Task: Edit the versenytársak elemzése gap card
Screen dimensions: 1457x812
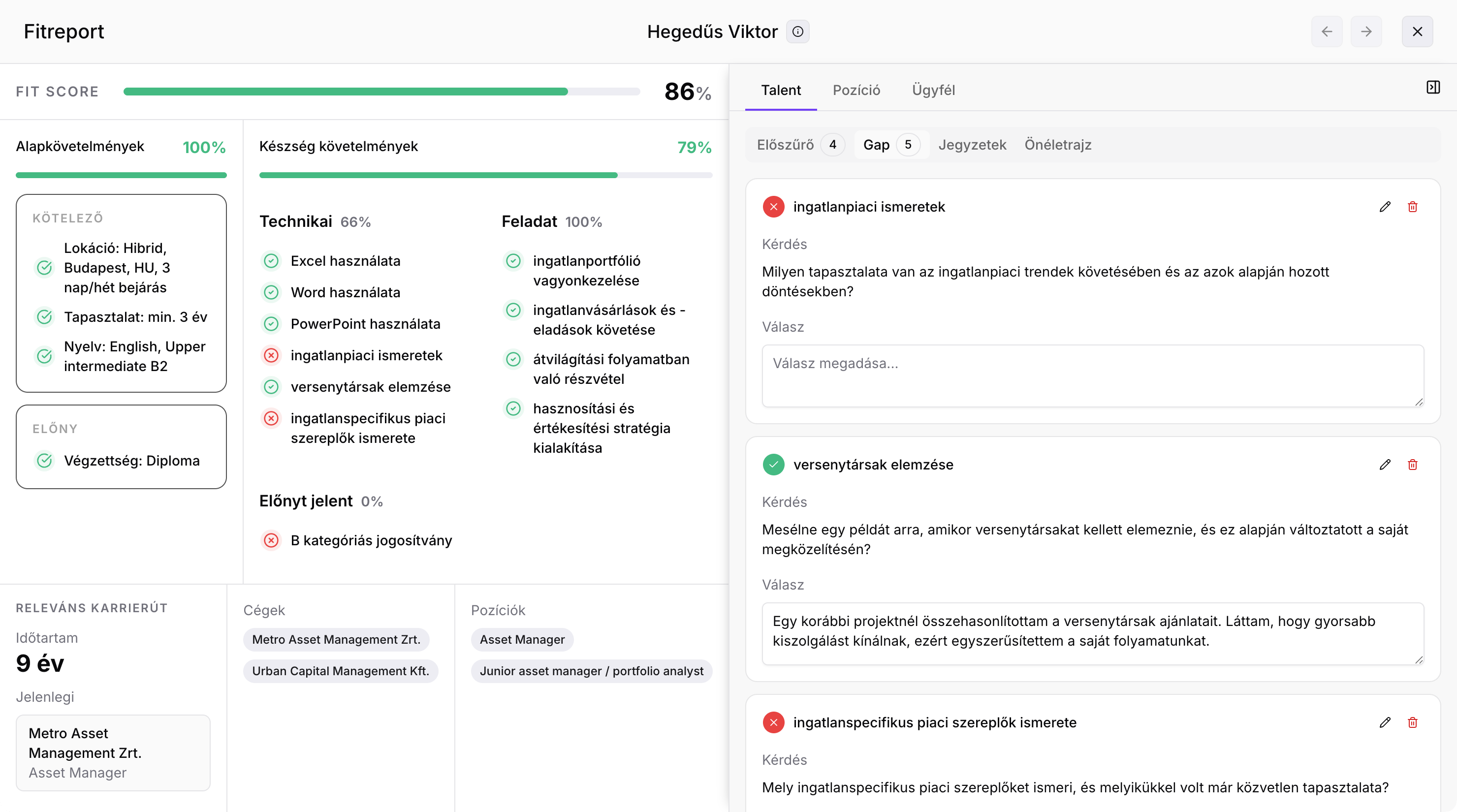Action: tap(1385, 465)
